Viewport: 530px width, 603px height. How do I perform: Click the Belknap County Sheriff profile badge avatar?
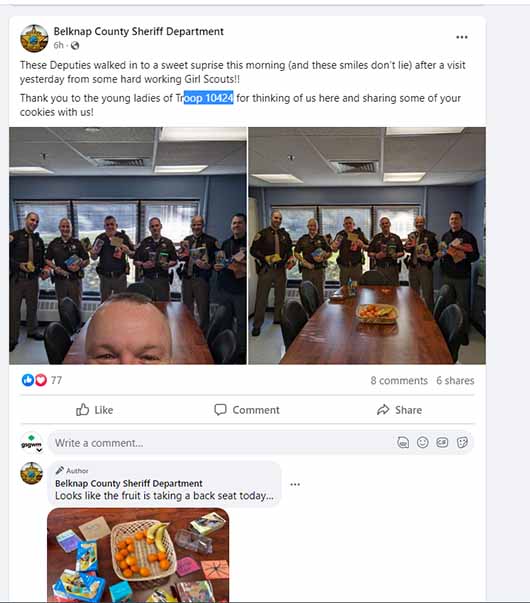[x=34, y=38]
